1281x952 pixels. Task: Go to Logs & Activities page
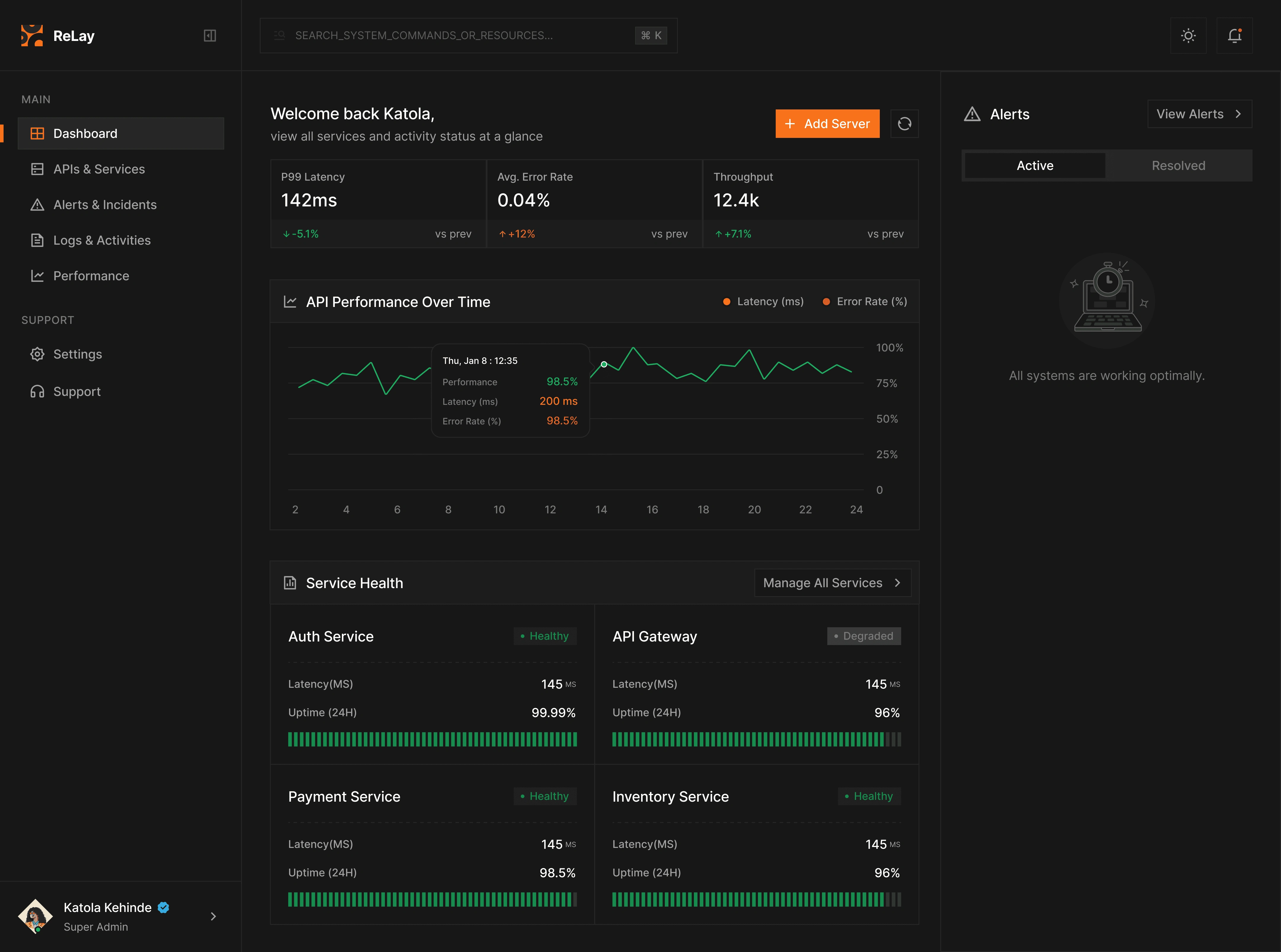(102, 240)
